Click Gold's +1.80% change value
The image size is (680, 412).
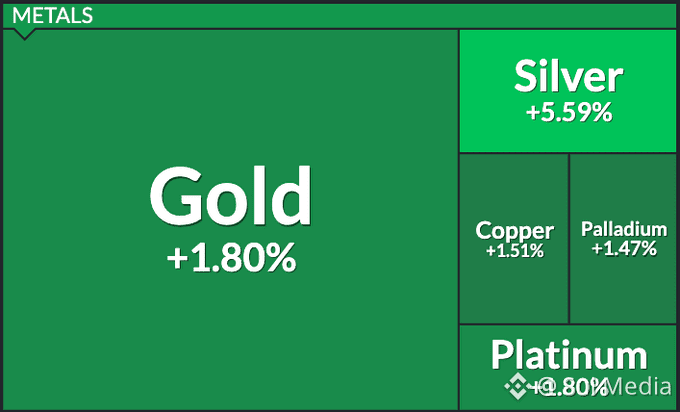[x=232, y=258]
